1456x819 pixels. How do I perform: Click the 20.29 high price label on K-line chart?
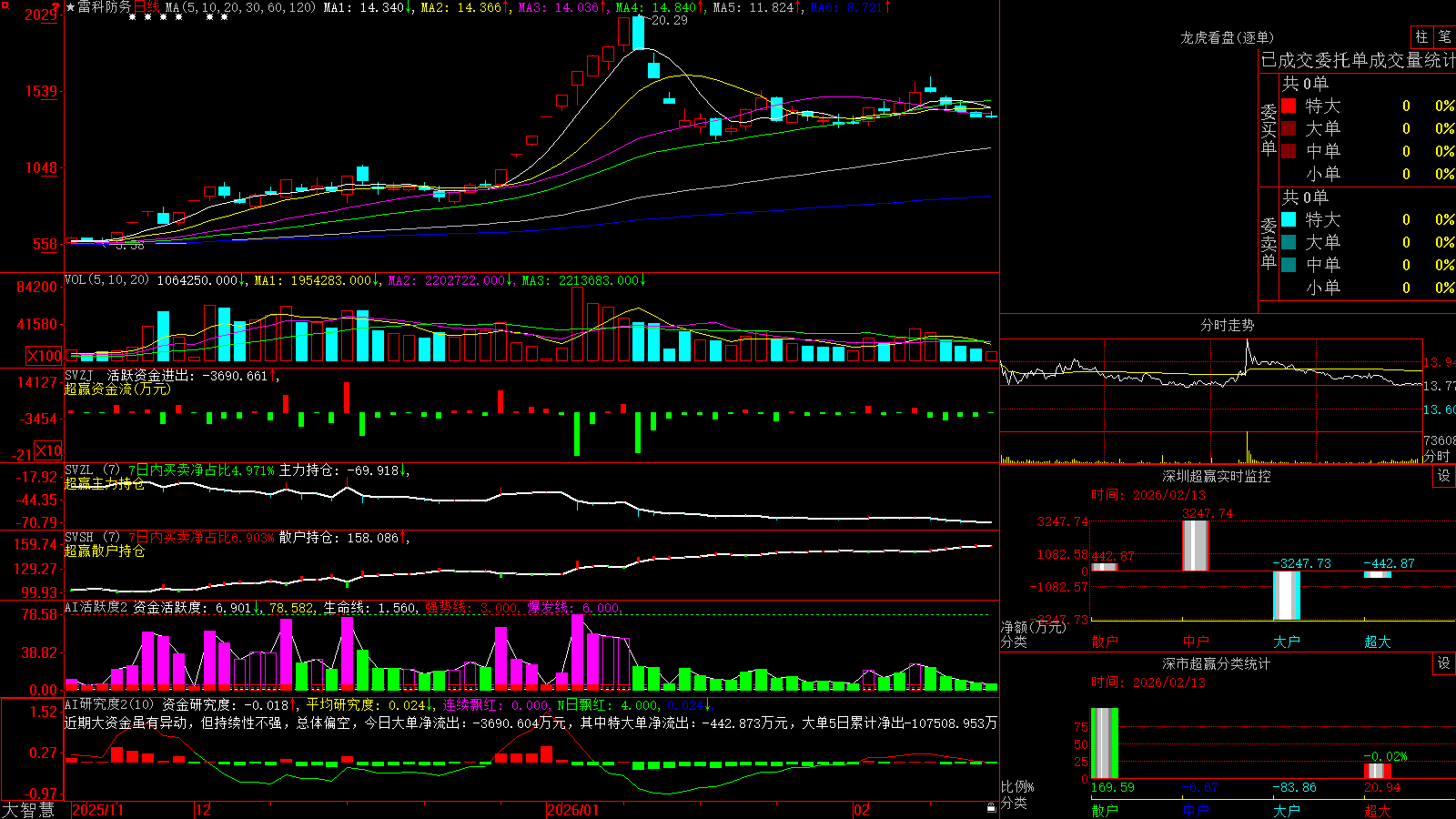(x=670, y=20)
